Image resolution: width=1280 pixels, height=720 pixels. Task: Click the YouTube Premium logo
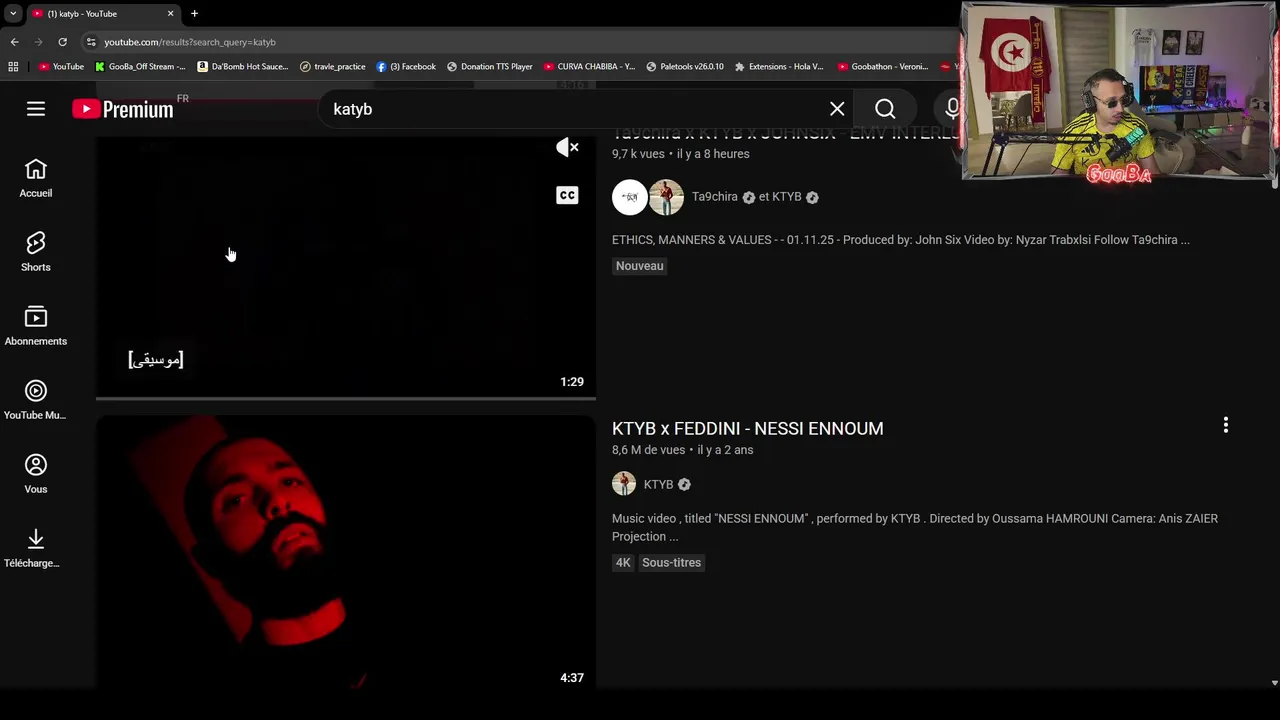click(x=123, y=109)
